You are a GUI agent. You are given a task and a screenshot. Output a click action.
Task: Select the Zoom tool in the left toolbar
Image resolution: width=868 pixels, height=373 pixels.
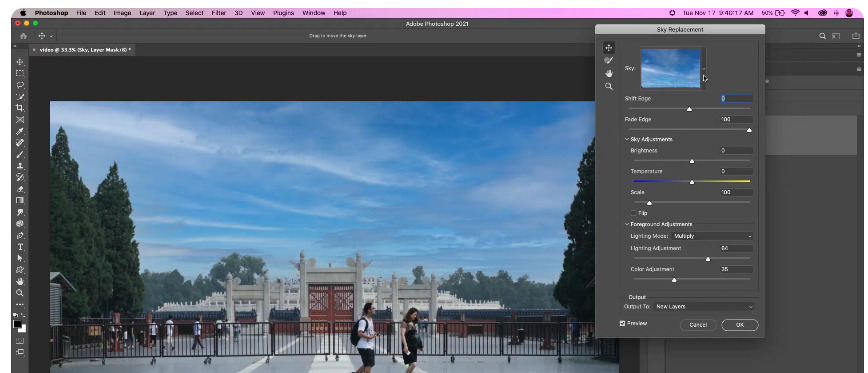coord(20,293)
